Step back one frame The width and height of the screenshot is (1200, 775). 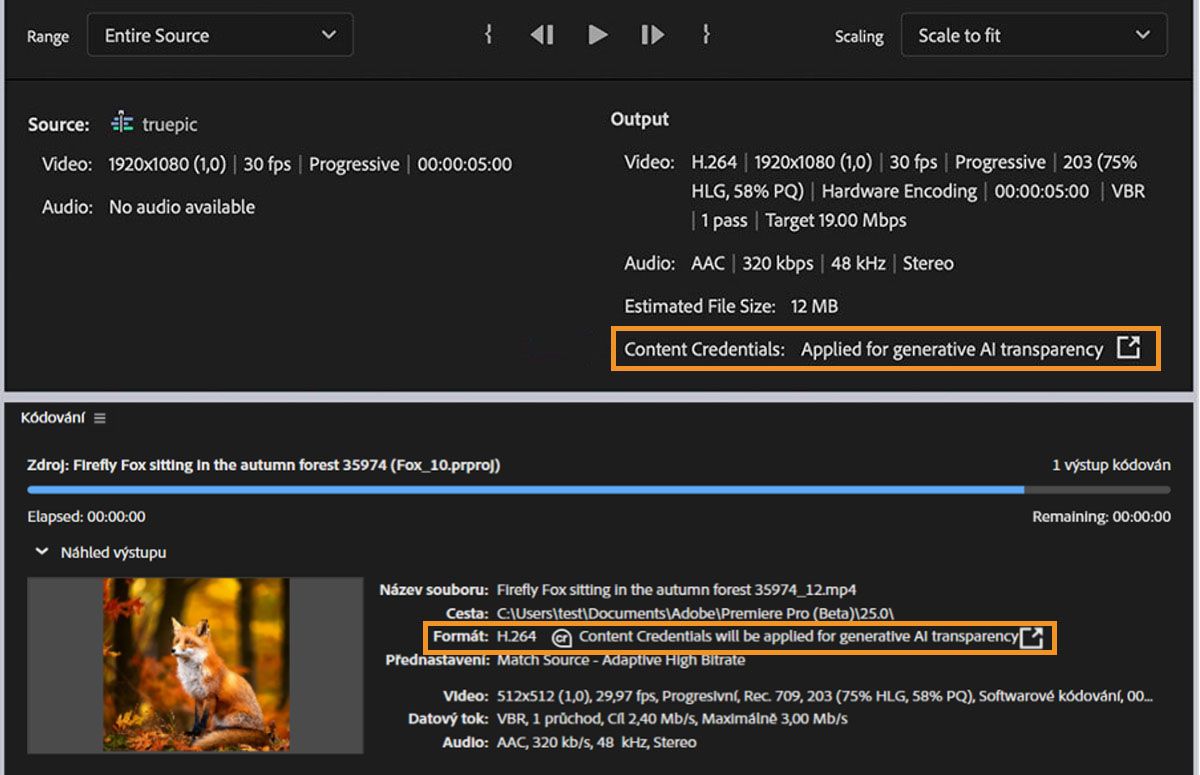[x=542, y=35]
